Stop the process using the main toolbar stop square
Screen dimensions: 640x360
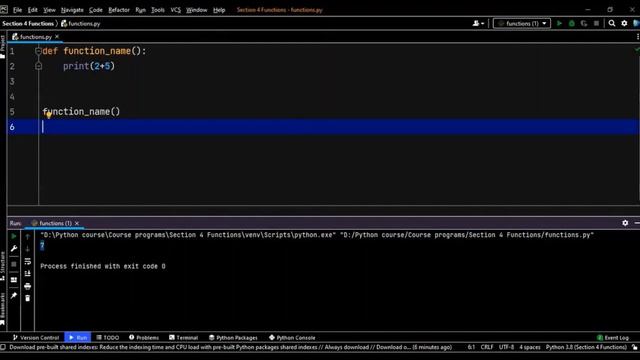click(596, 24)
